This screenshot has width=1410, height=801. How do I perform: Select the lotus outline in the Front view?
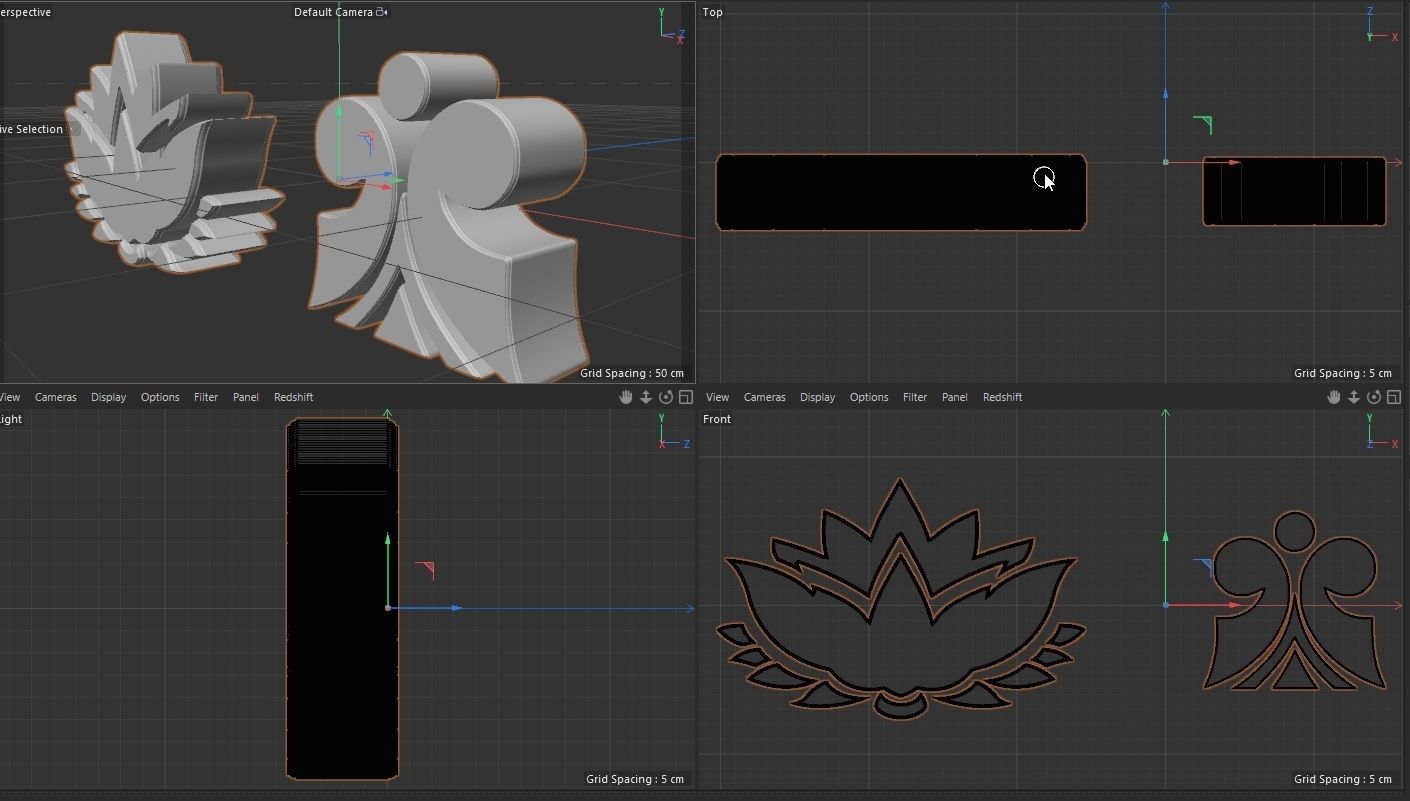point(900,600)
